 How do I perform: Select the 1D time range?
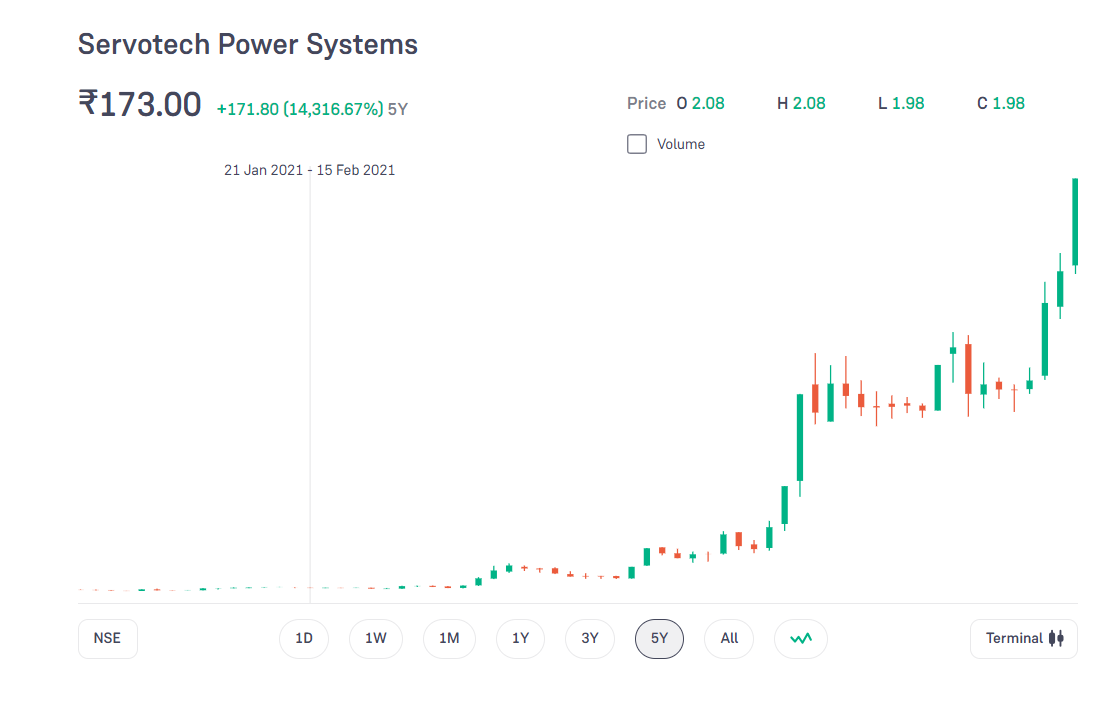[304, 638]
